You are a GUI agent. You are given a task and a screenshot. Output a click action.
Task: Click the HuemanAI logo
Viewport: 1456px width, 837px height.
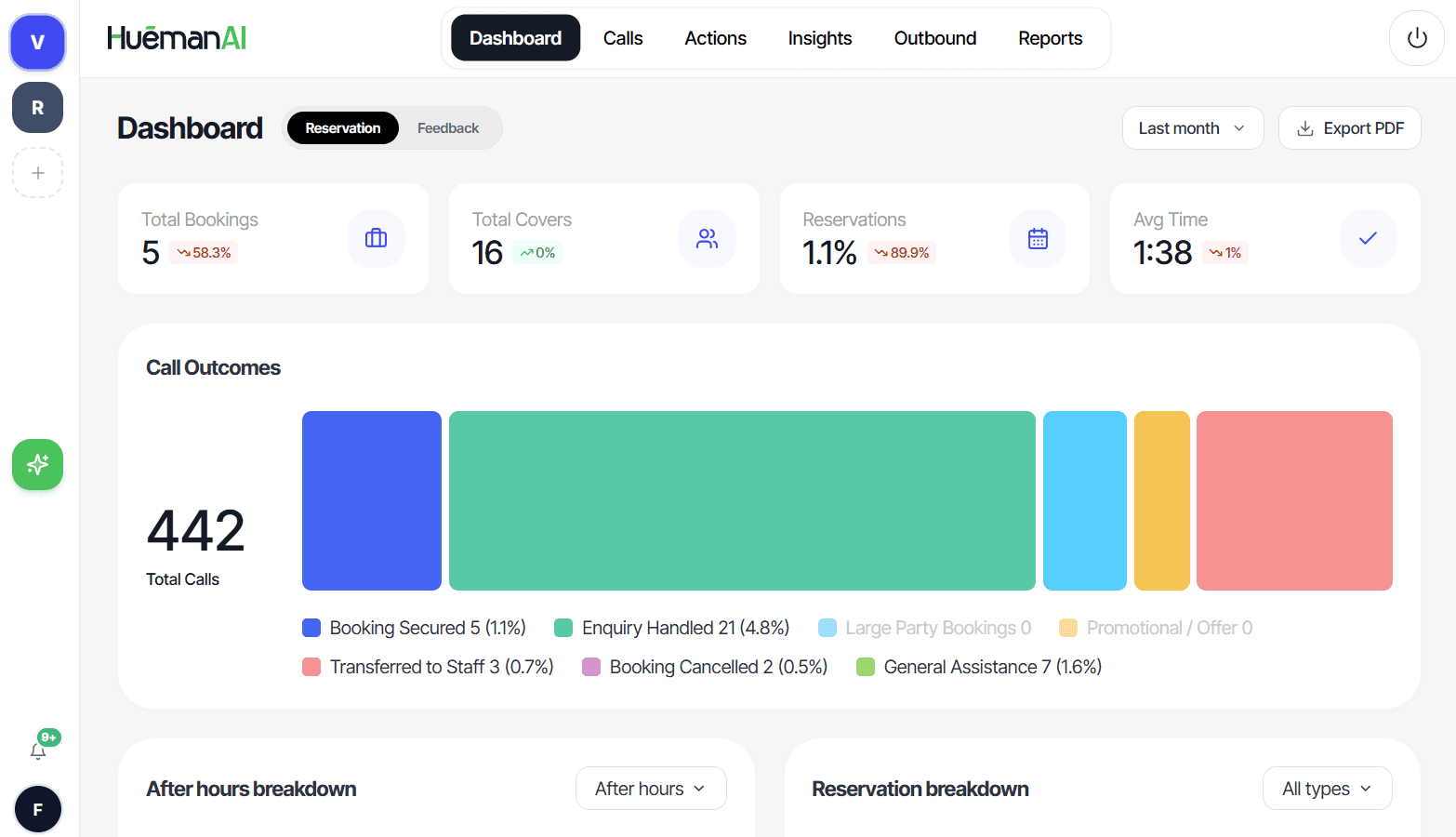(177, 38)
